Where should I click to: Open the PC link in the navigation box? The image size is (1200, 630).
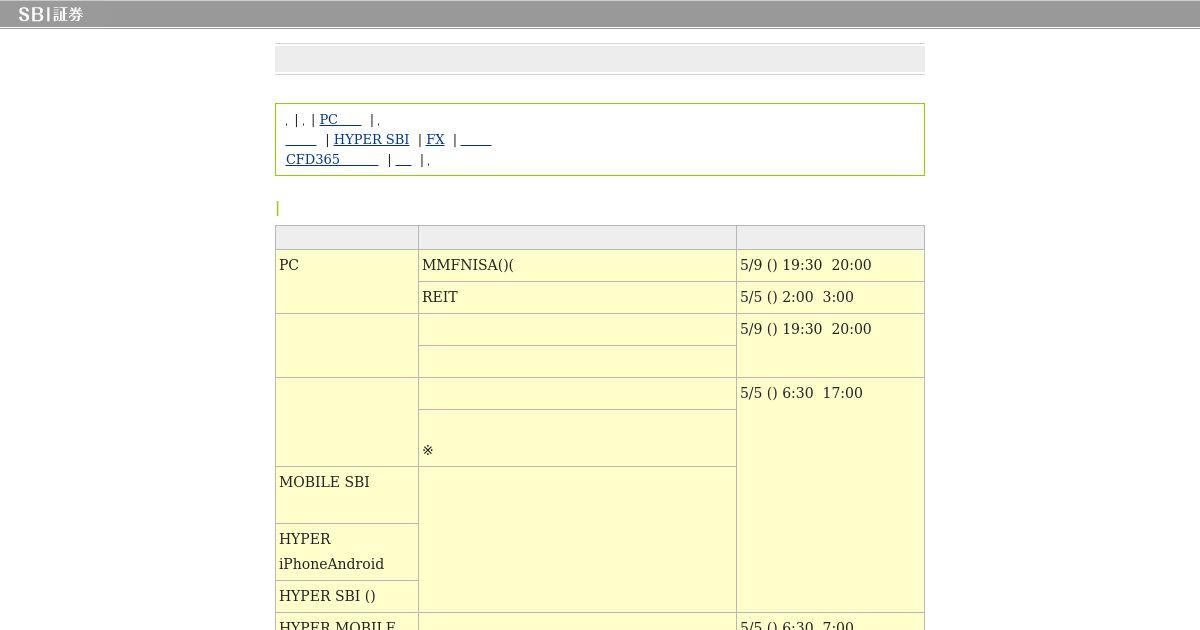pyautogui.click(x=340, y=119)
